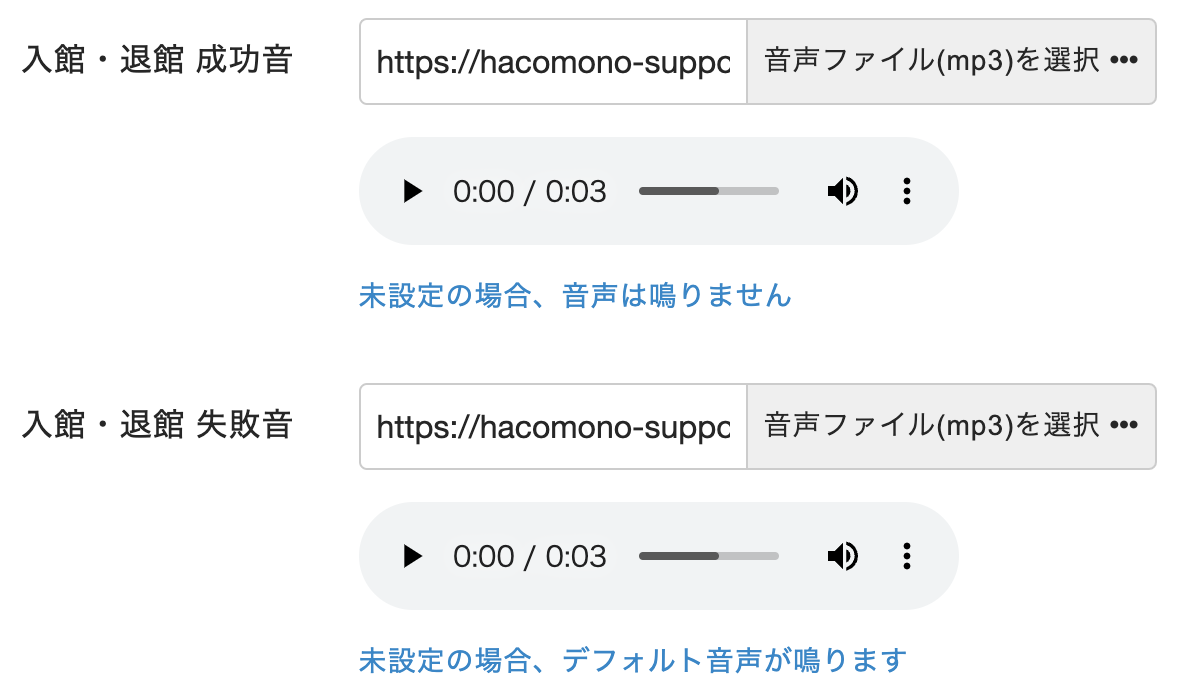Open more options for 成功音 player
This screenshot has height=686, width=1186.
tap(906, 191)
